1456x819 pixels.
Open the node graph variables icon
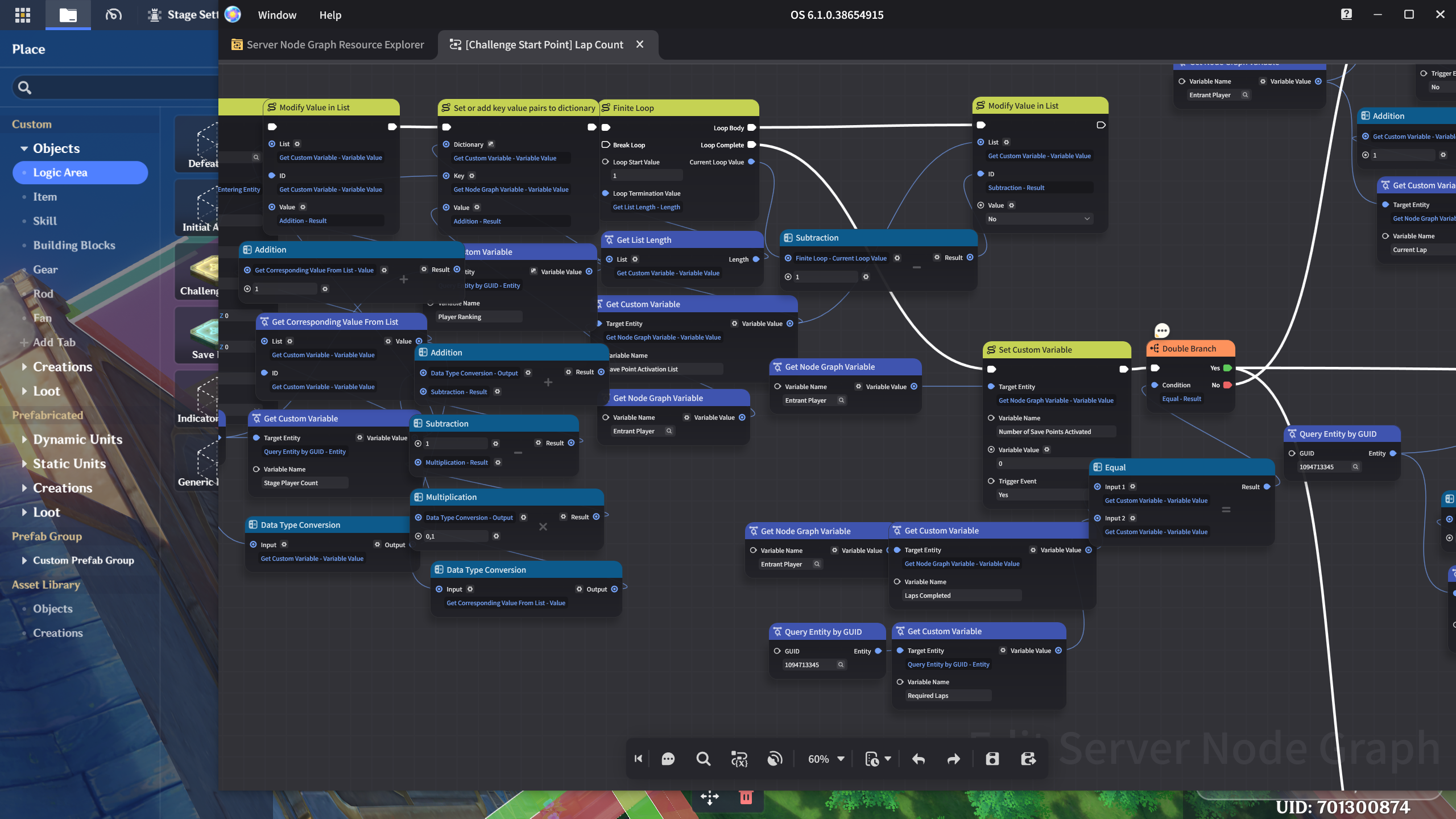pos(739,759)
